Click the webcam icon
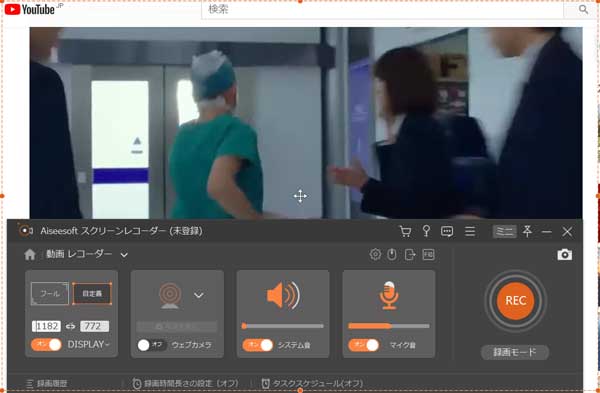This screenshot has width=600, height=393. pos(170,296)
